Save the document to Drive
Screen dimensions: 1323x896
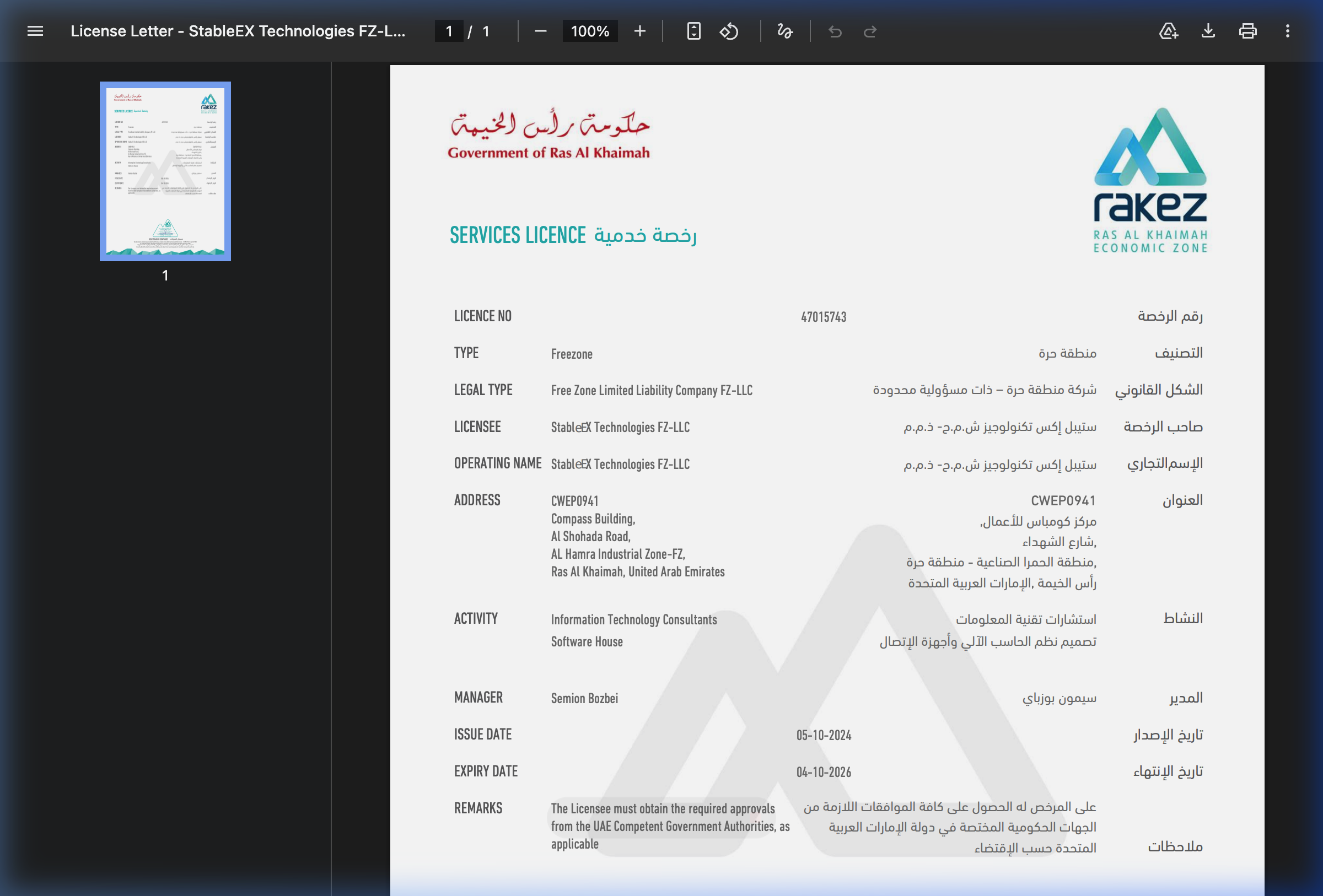click(1168, 31)
